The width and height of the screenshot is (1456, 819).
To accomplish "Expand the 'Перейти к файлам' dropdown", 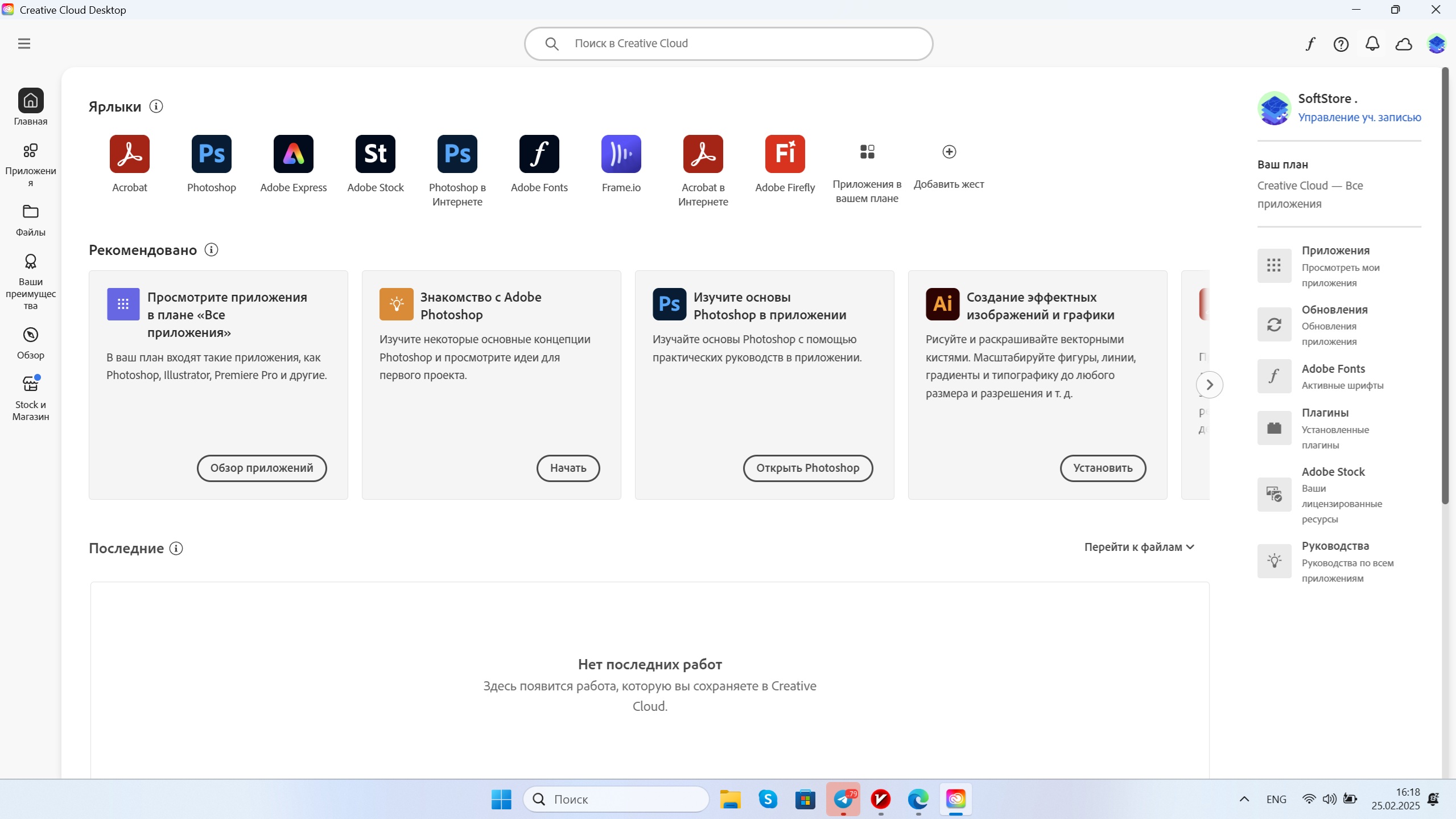I will click(x=1139, y=547).
